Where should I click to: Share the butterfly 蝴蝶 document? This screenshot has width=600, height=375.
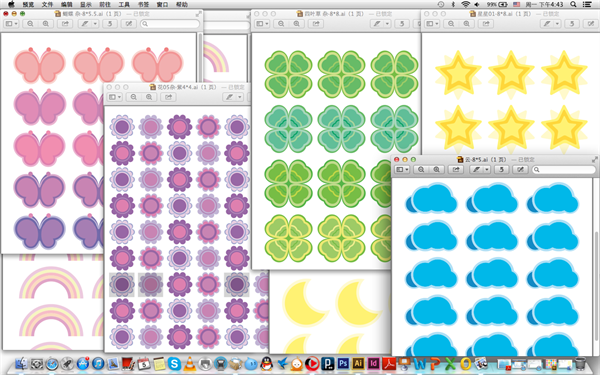click(65, 24)
